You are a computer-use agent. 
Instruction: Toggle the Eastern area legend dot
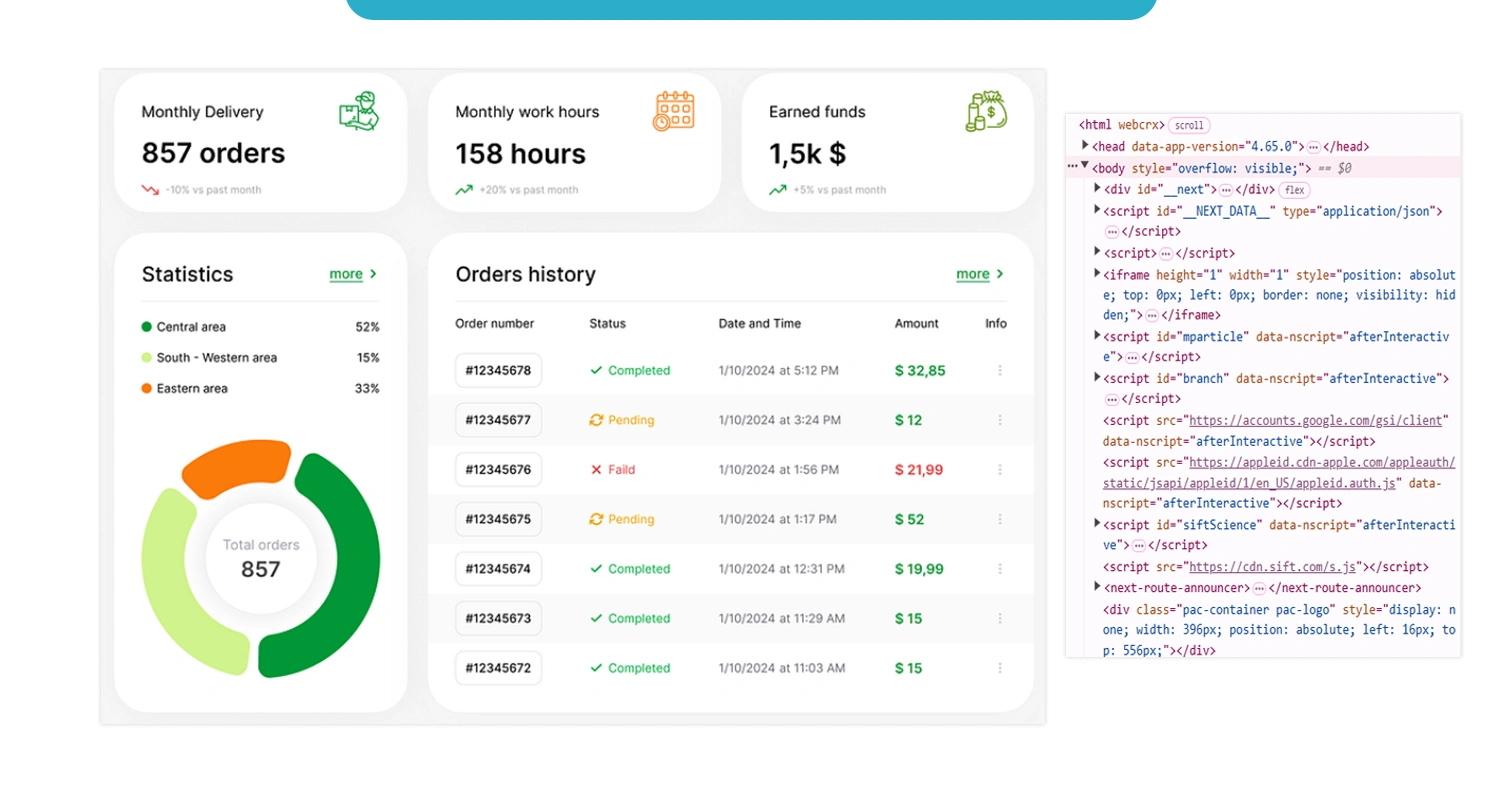148,388
